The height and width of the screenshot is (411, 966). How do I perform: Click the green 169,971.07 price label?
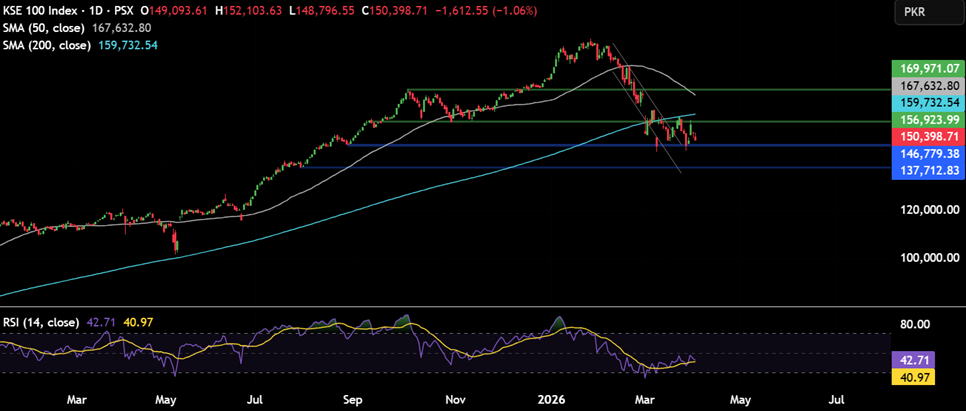pos(926,68)
